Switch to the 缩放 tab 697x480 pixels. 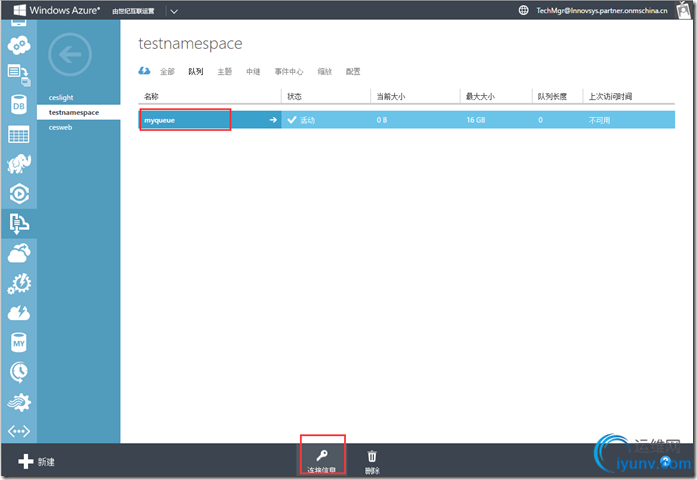pyautogui.click(x=324, y=72)
